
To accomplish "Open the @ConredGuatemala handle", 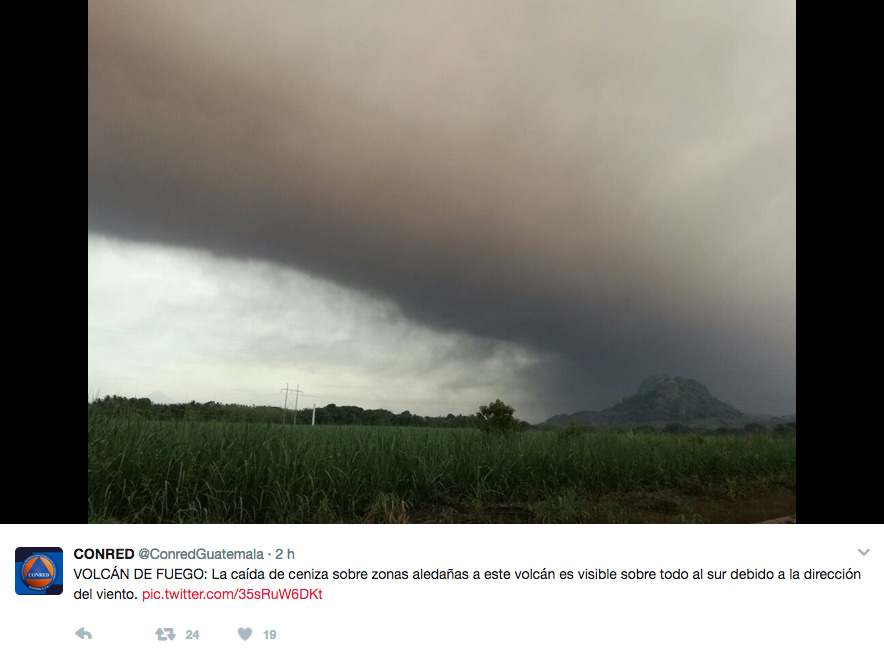I will [201, 554].
